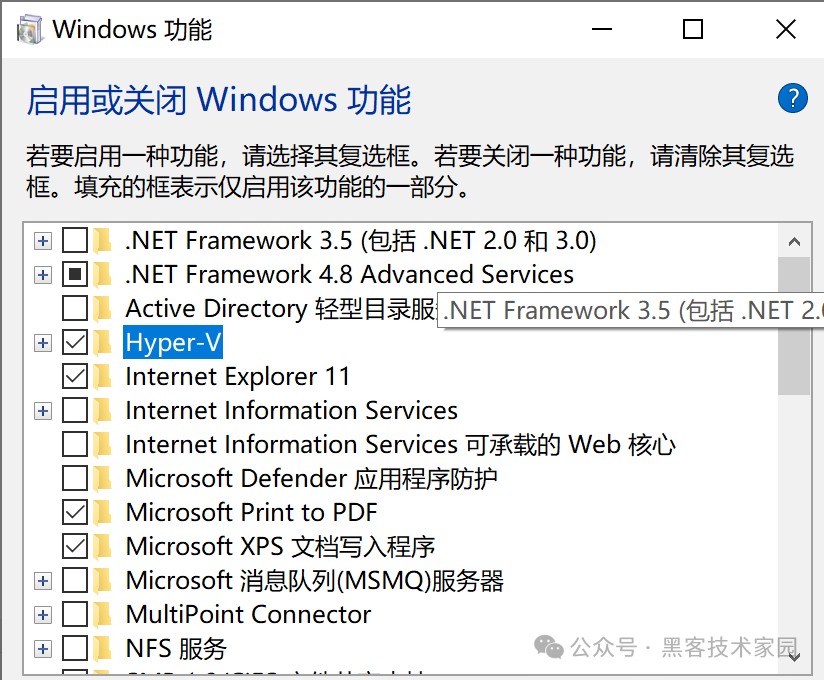Click folder icon next to Microsoft Print to PDF
824x680 pixels.
click(102, 512)
